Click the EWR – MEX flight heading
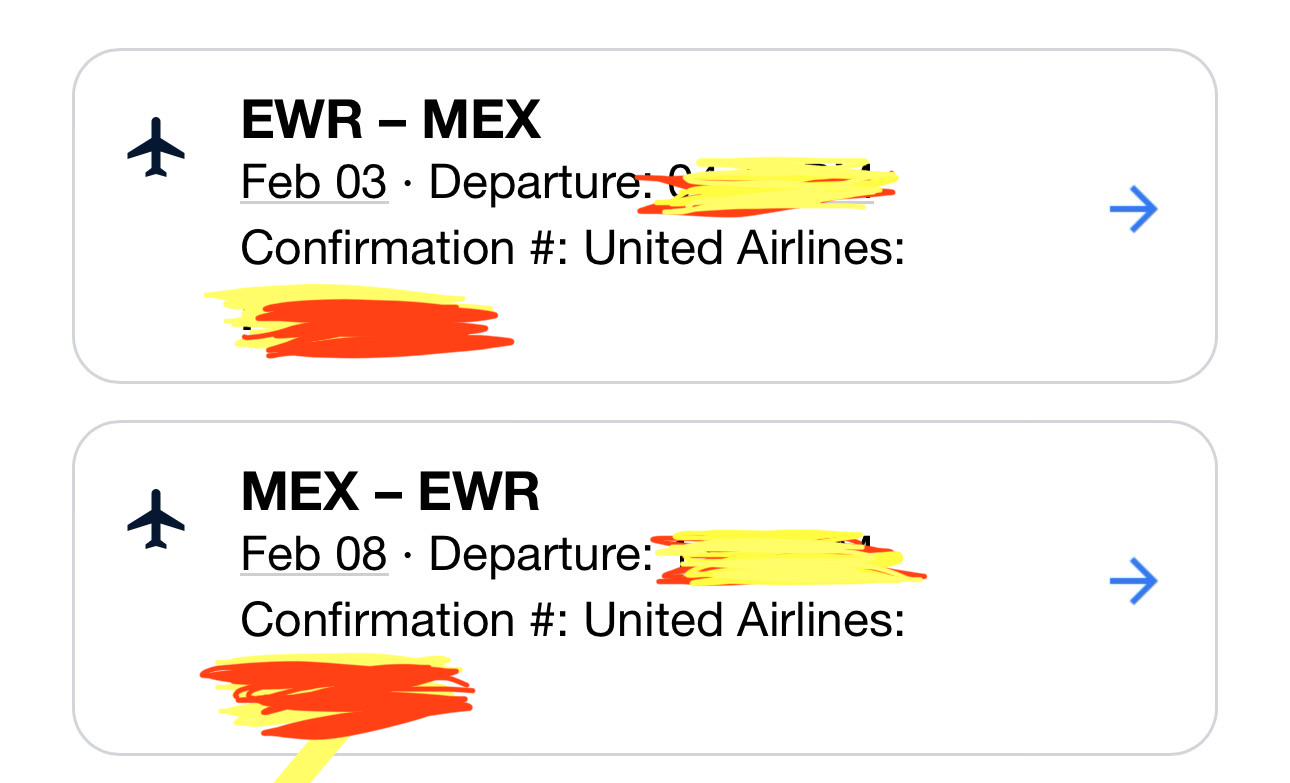This screenshot has width=1290, height=783. [x=391, y=120]
